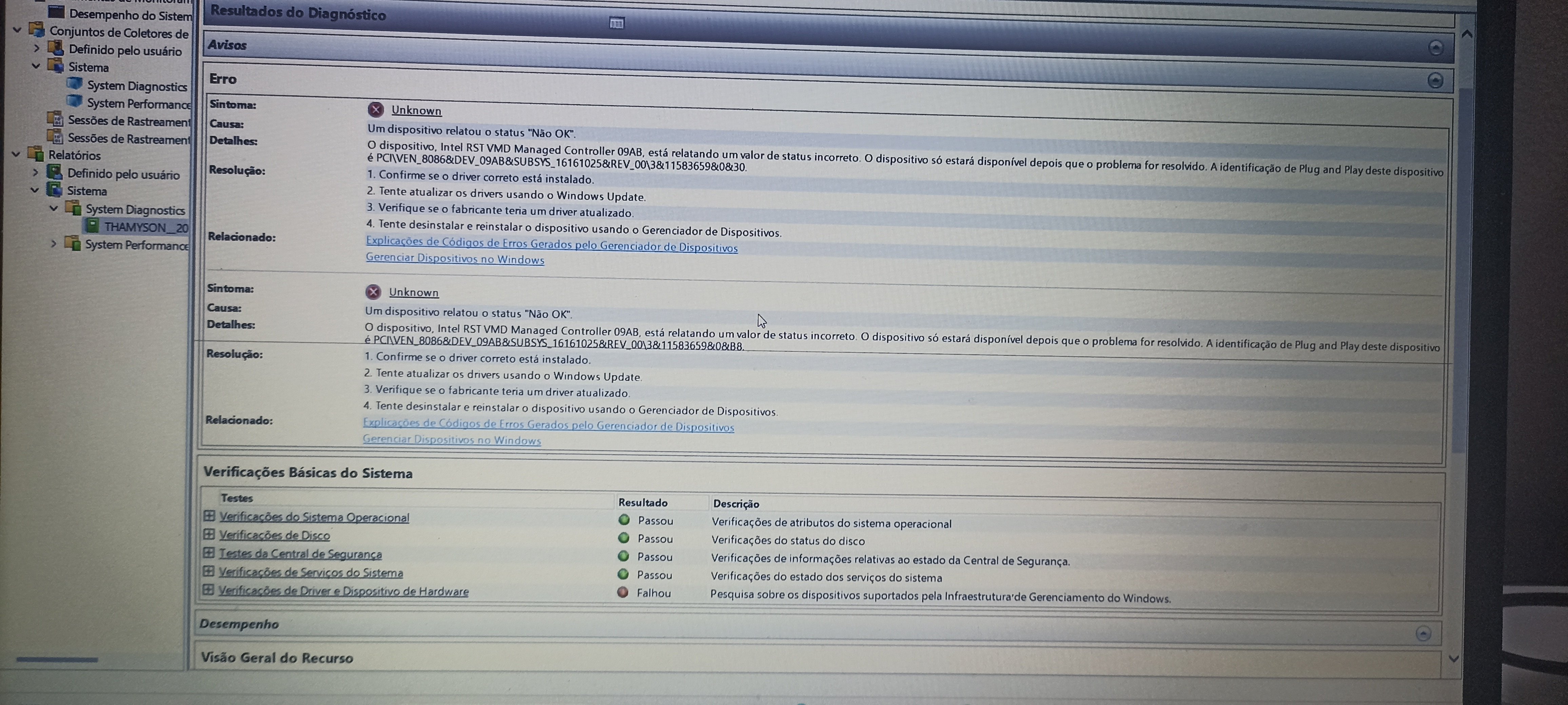1568x705 pixels.
Task: Click the first error's red X icon
Action: pos(376,109)
